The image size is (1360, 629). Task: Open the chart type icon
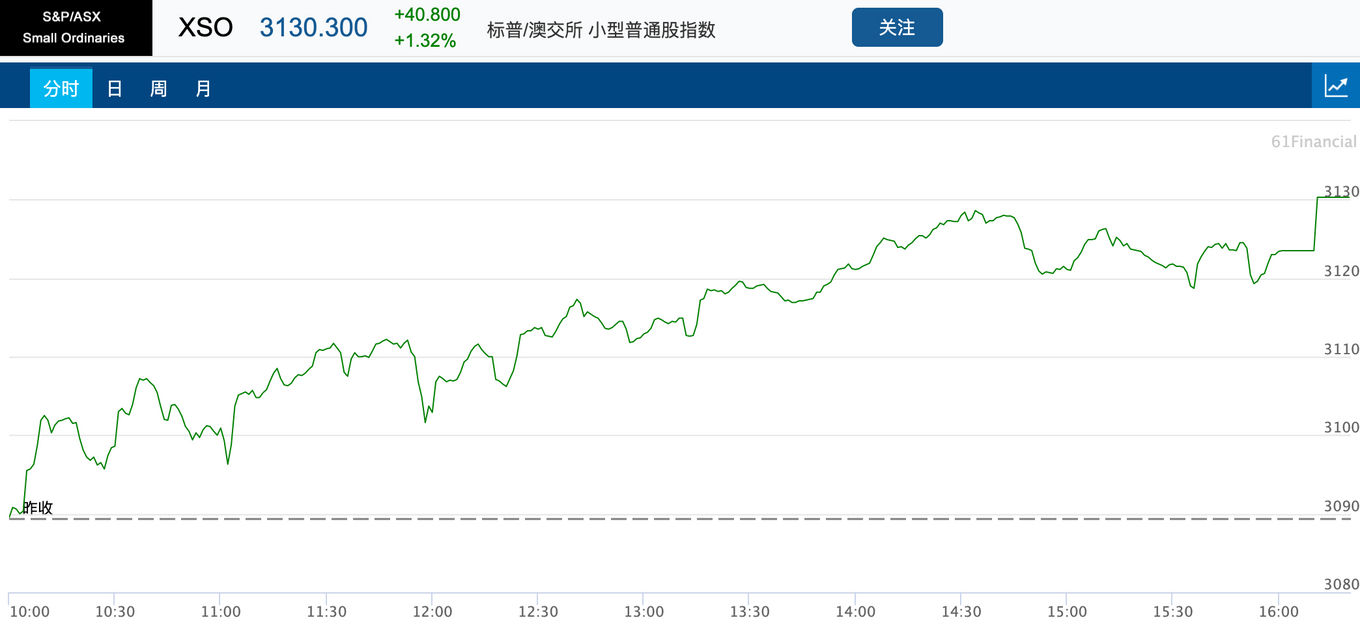[x=1336, y=86]
